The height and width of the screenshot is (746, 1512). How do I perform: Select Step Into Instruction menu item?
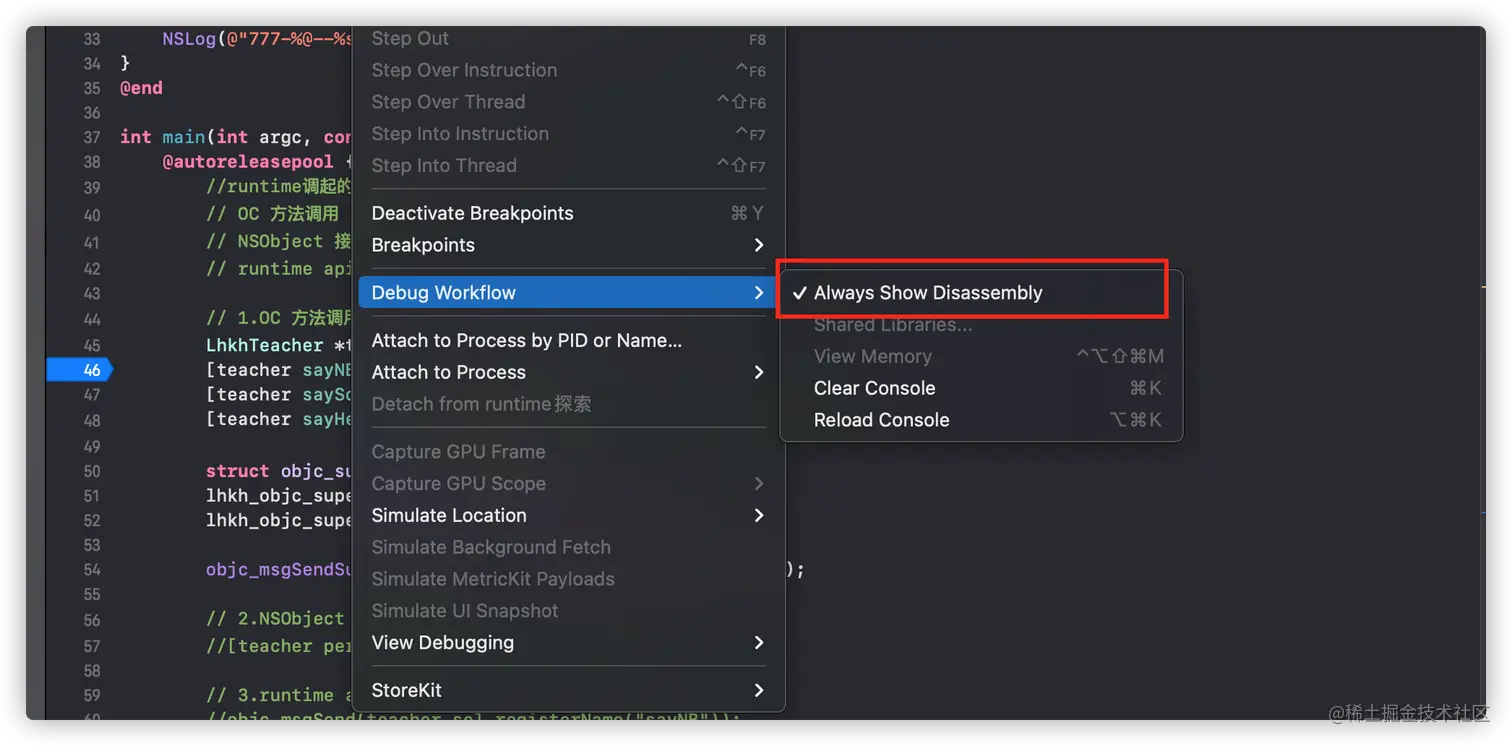pyautogui.click(x=568, y=134)
